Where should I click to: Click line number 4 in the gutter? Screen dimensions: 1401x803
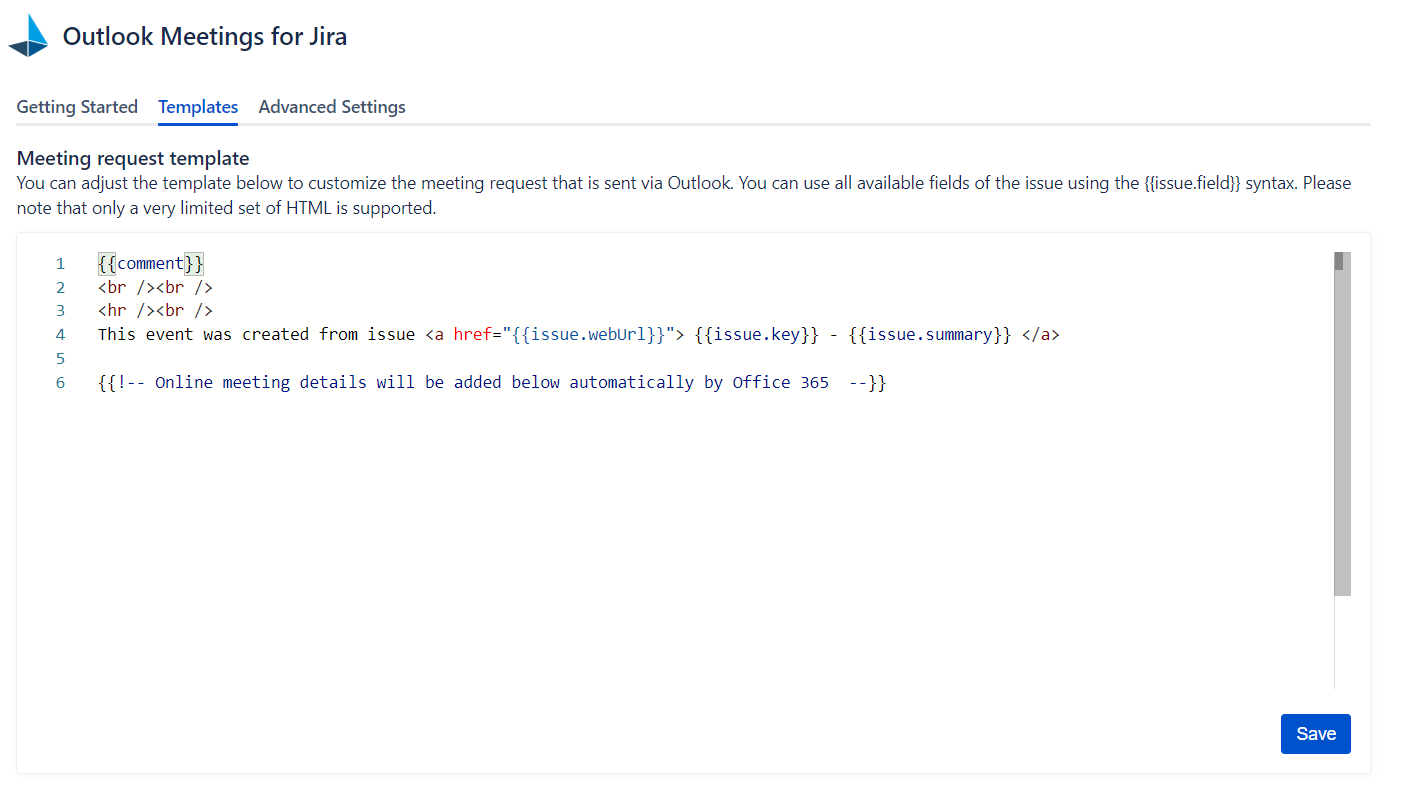(x=60, y=335)
